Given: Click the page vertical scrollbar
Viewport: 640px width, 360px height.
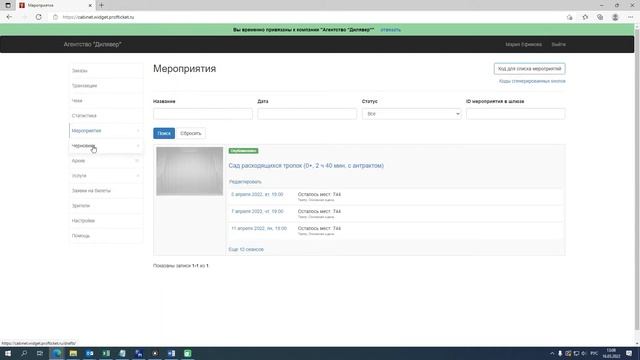Looking at the screenshot, I should point(637,180).
